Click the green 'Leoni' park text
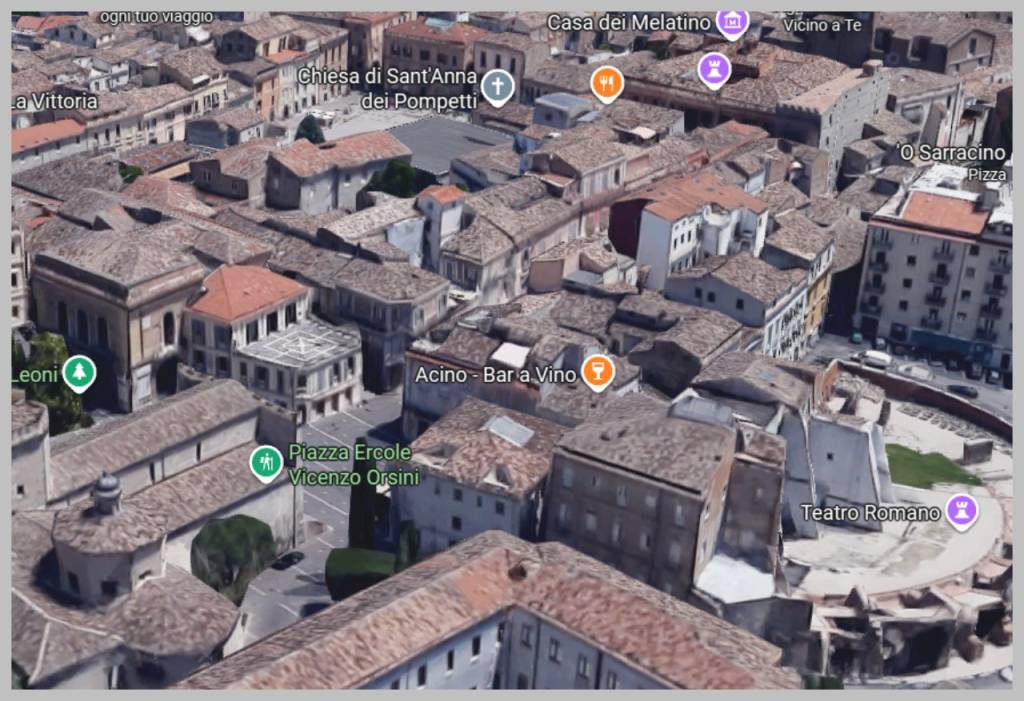The image size is (1024, 701). point(36,375)
